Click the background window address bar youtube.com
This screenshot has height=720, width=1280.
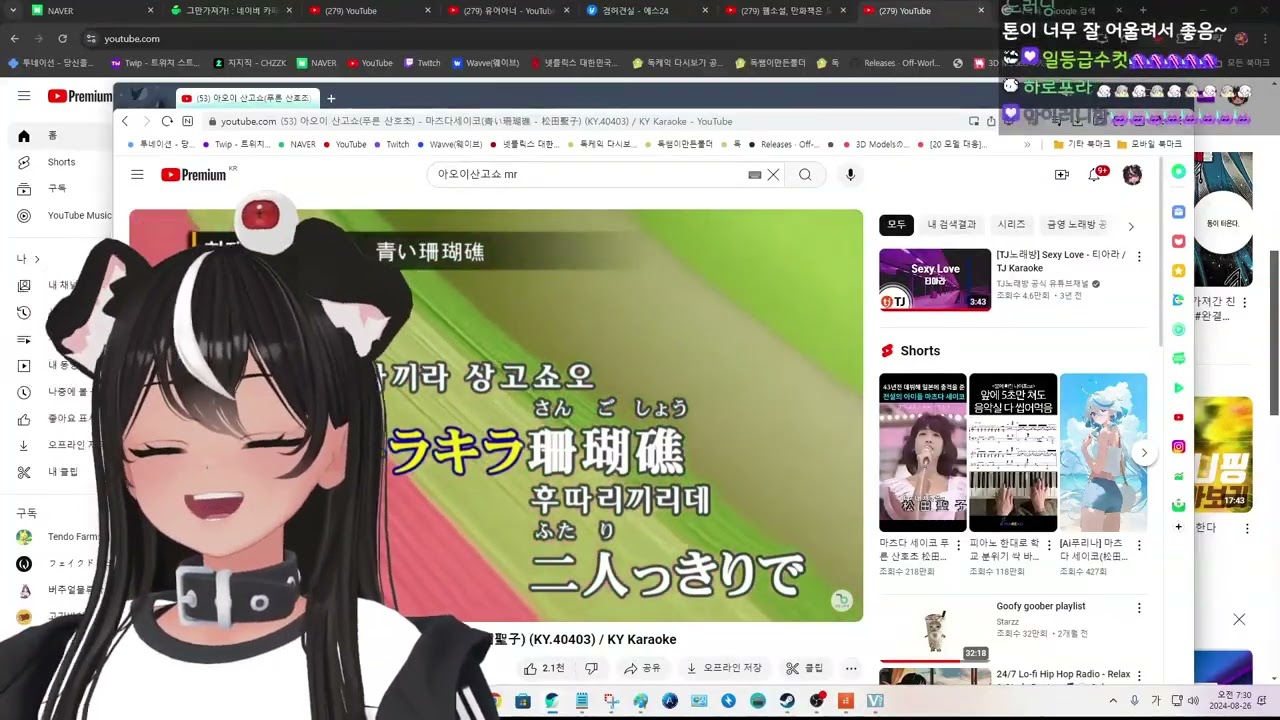click(540, 38)
